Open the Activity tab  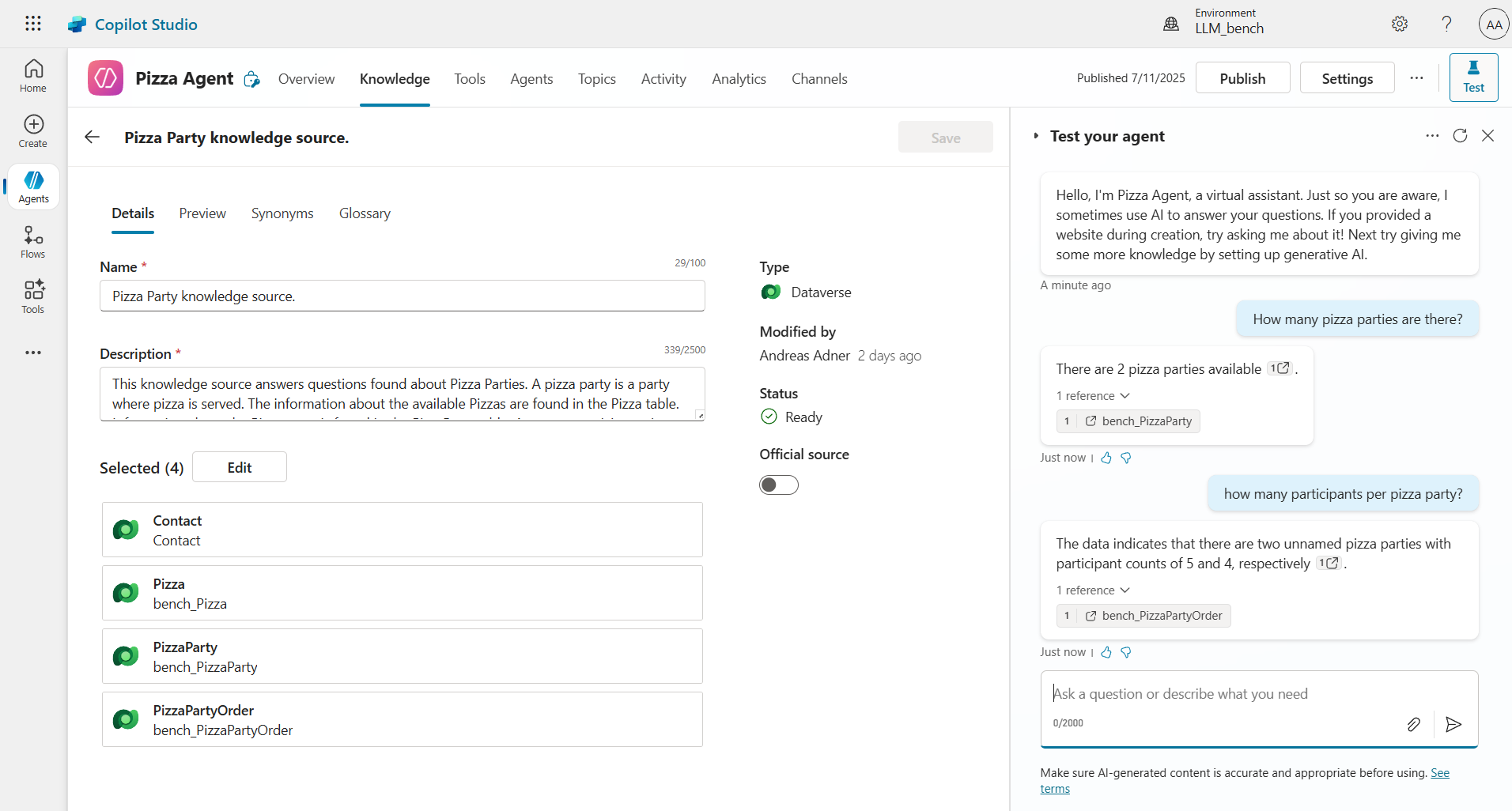[663, 78]
